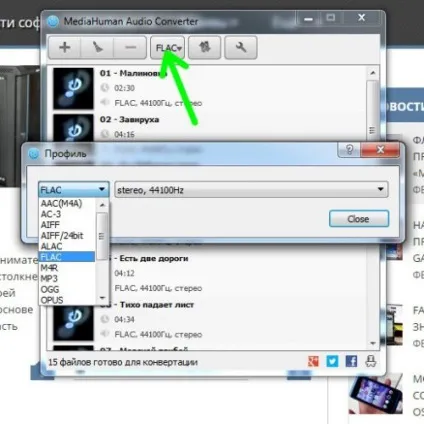This screenshot has width=424, height=424.
Task: Choose OGG in the format list
Action: [x=50, y=289]
